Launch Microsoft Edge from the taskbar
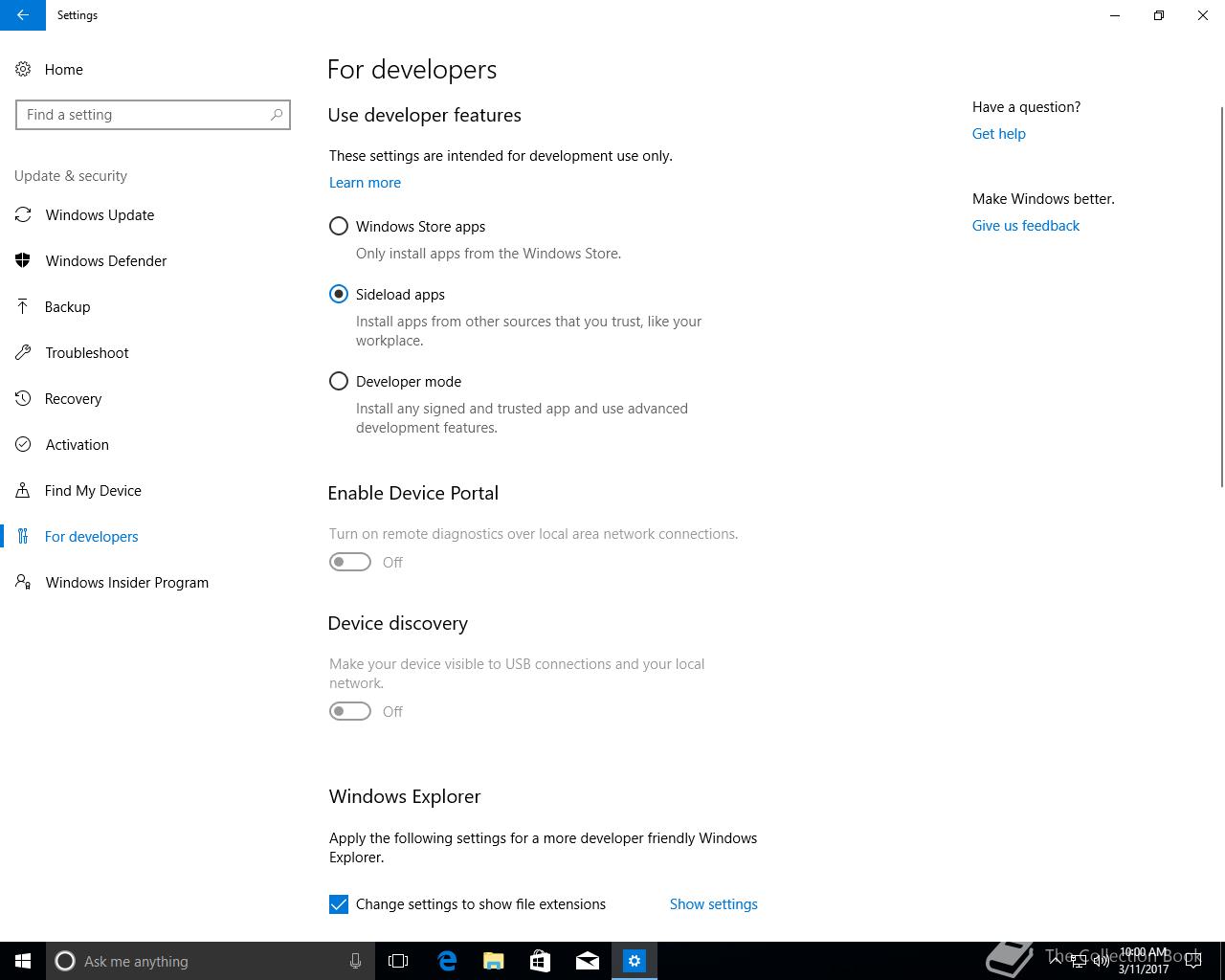1225x980 pixels. (x=447, y=961)
